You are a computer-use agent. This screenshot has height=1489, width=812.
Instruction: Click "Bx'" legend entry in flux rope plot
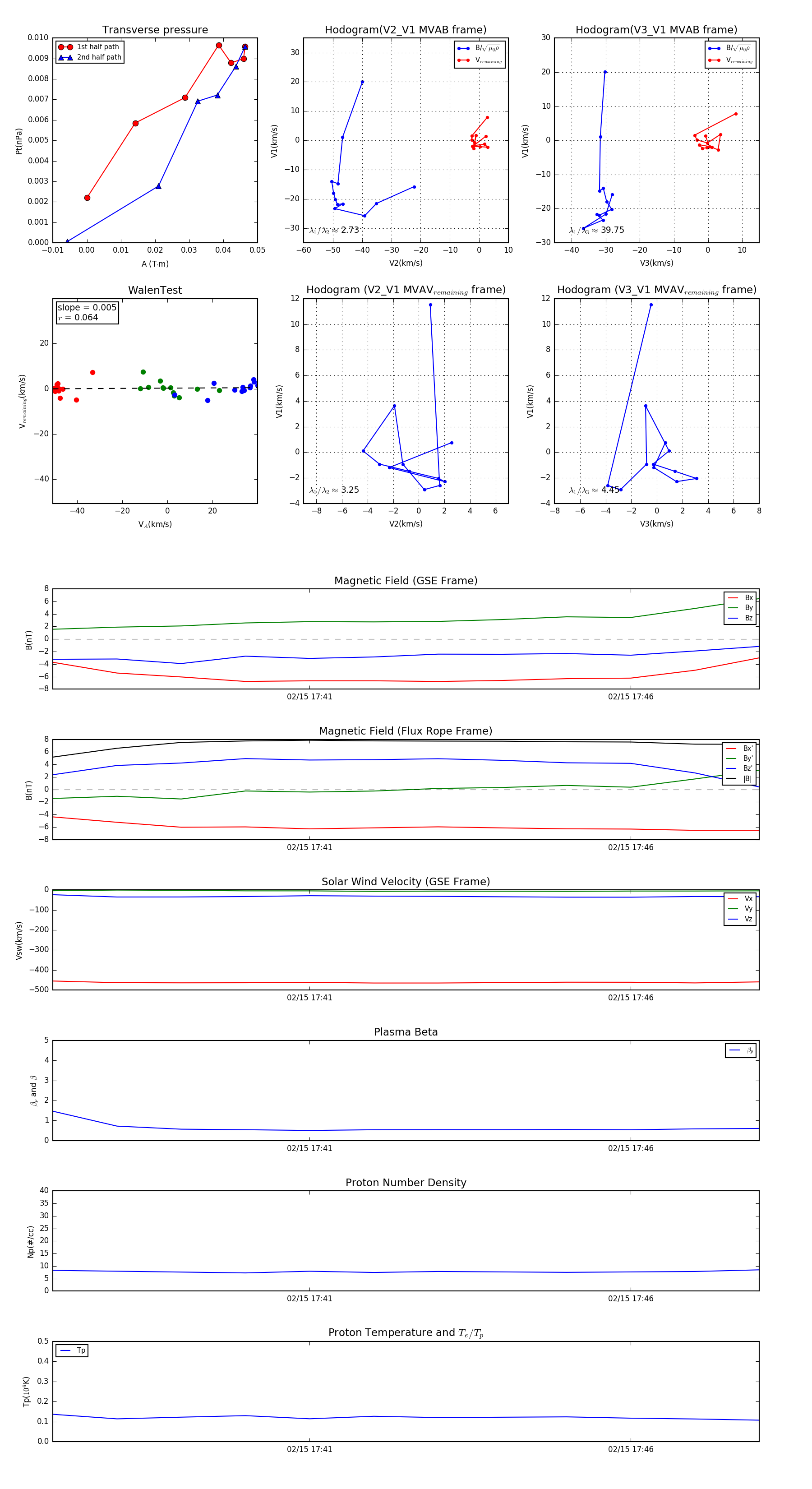point(739,748)
